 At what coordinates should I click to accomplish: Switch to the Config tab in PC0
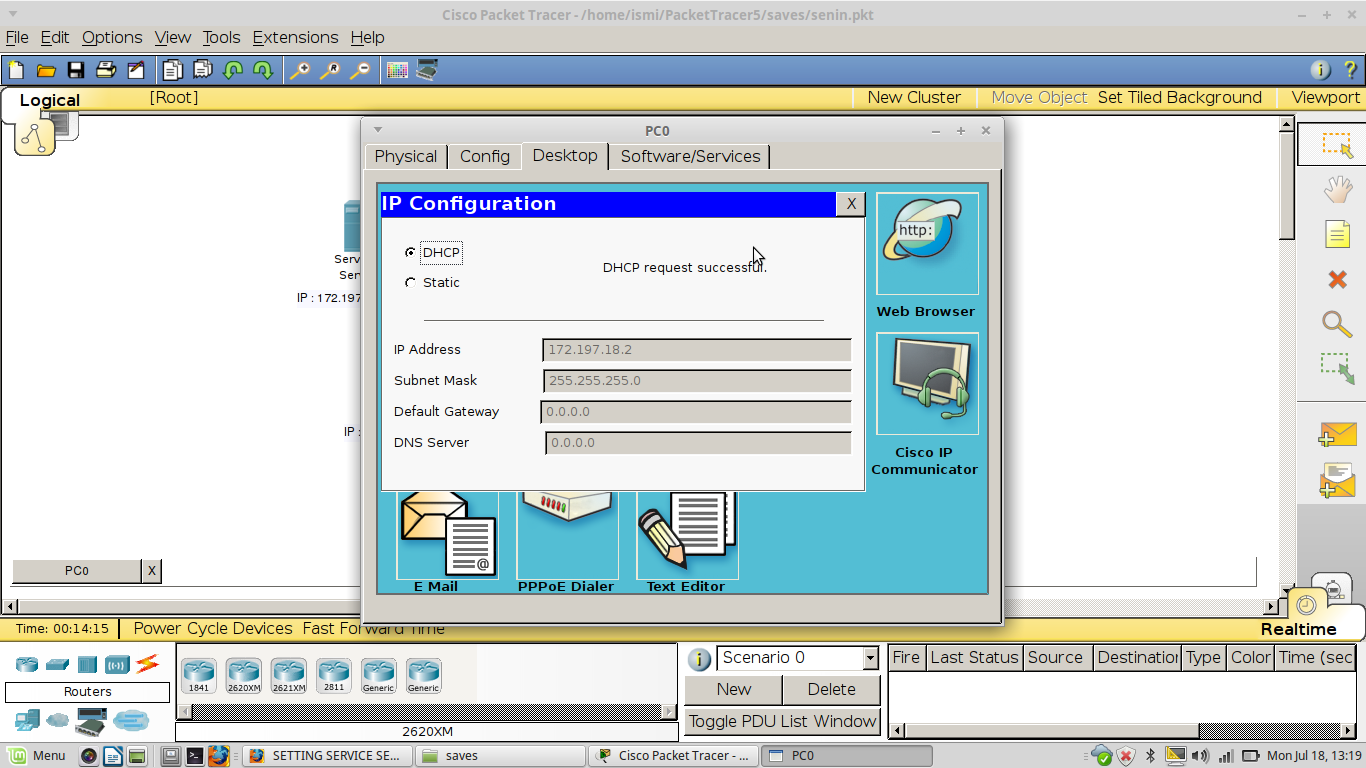[x=485, y=157]
